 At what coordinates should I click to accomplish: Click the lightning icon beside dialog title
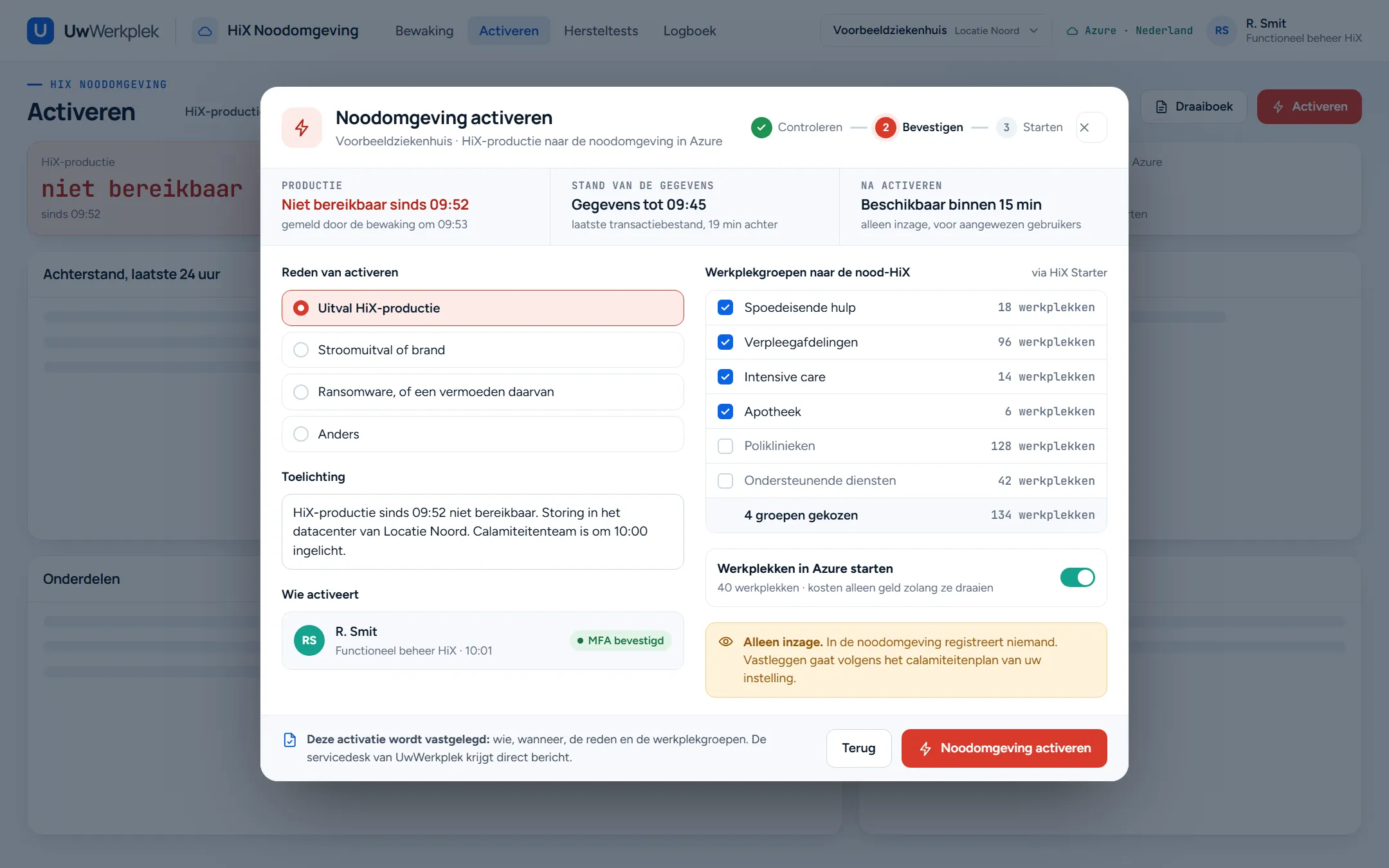point(302,127)
